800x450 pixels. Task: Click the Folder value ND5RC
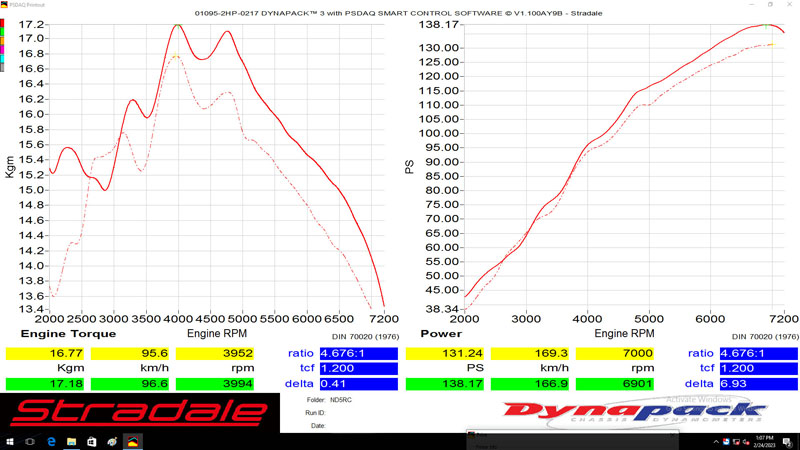click(341, 400)
